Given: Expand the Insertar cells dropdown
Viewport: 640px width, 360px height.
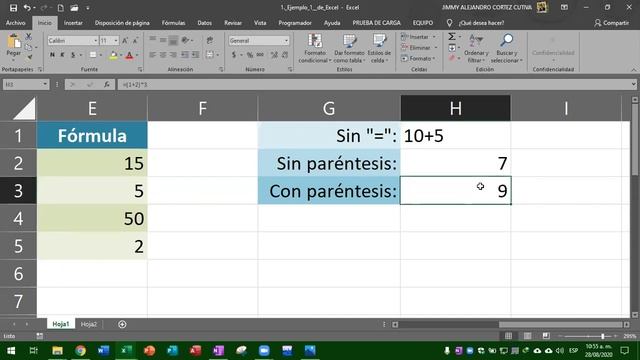Looking at the screenshot, I should 434,37.
